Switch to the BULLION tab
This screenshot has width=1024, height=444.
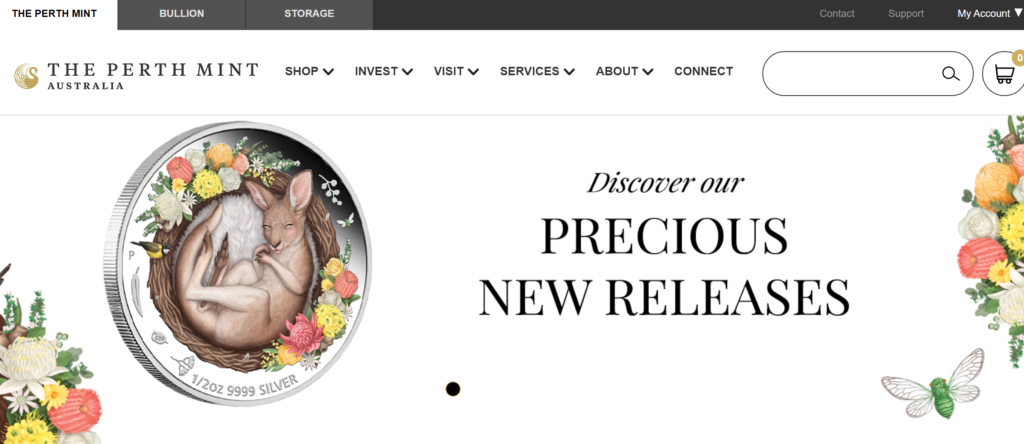(x=182, y=14)
